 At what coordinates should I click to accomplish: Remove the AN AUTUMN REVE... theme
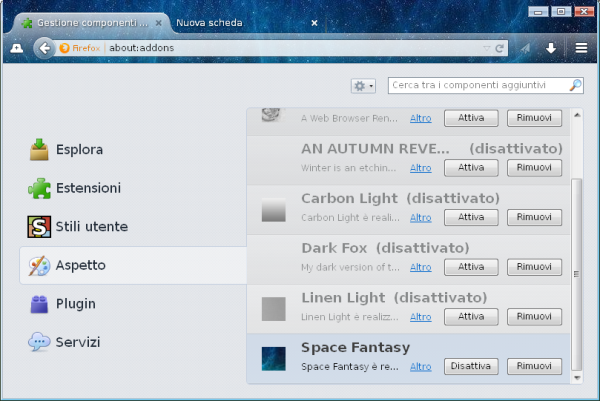[534, 168]
